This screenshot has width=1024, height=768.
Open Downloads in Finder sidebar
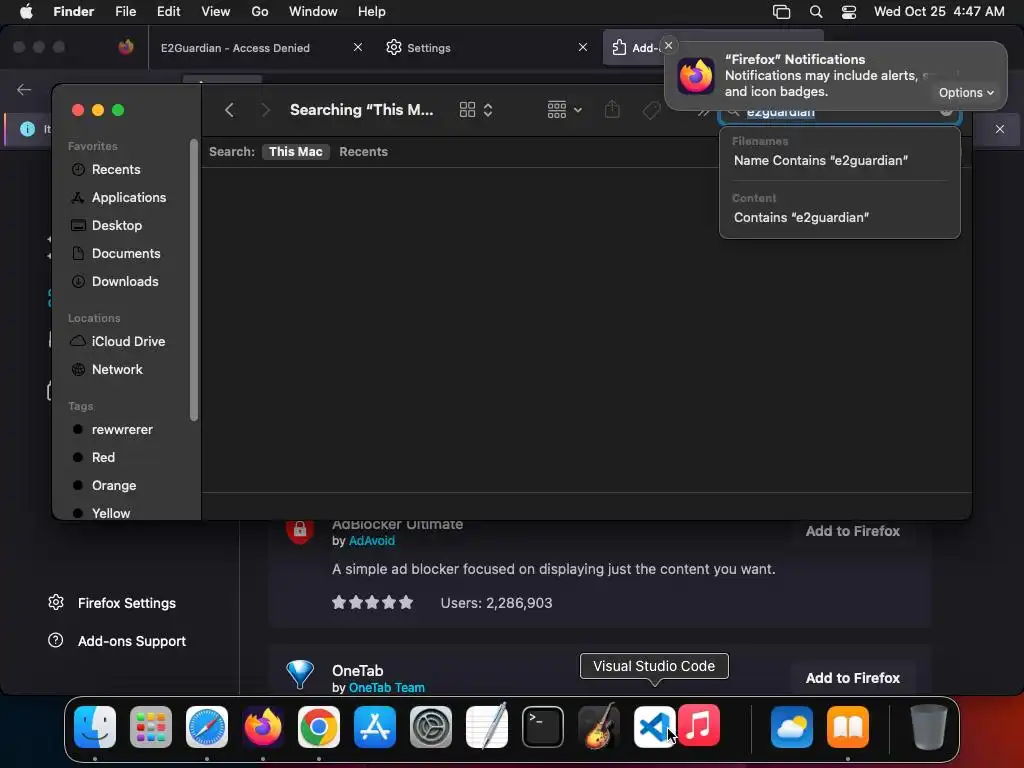click(125, 281)
